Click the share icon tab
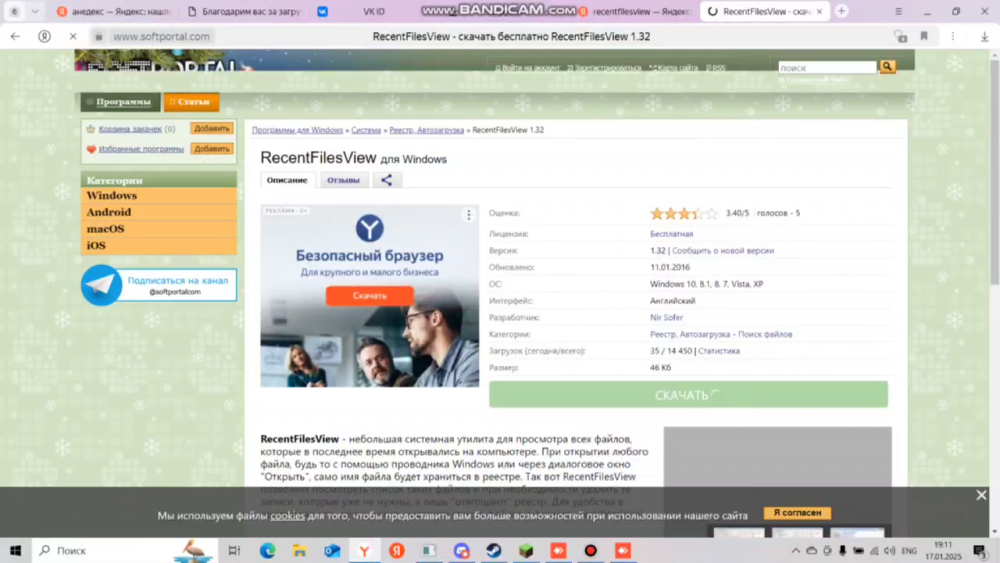The height and width of the screenshot is (563, 1000). [386, 180]
